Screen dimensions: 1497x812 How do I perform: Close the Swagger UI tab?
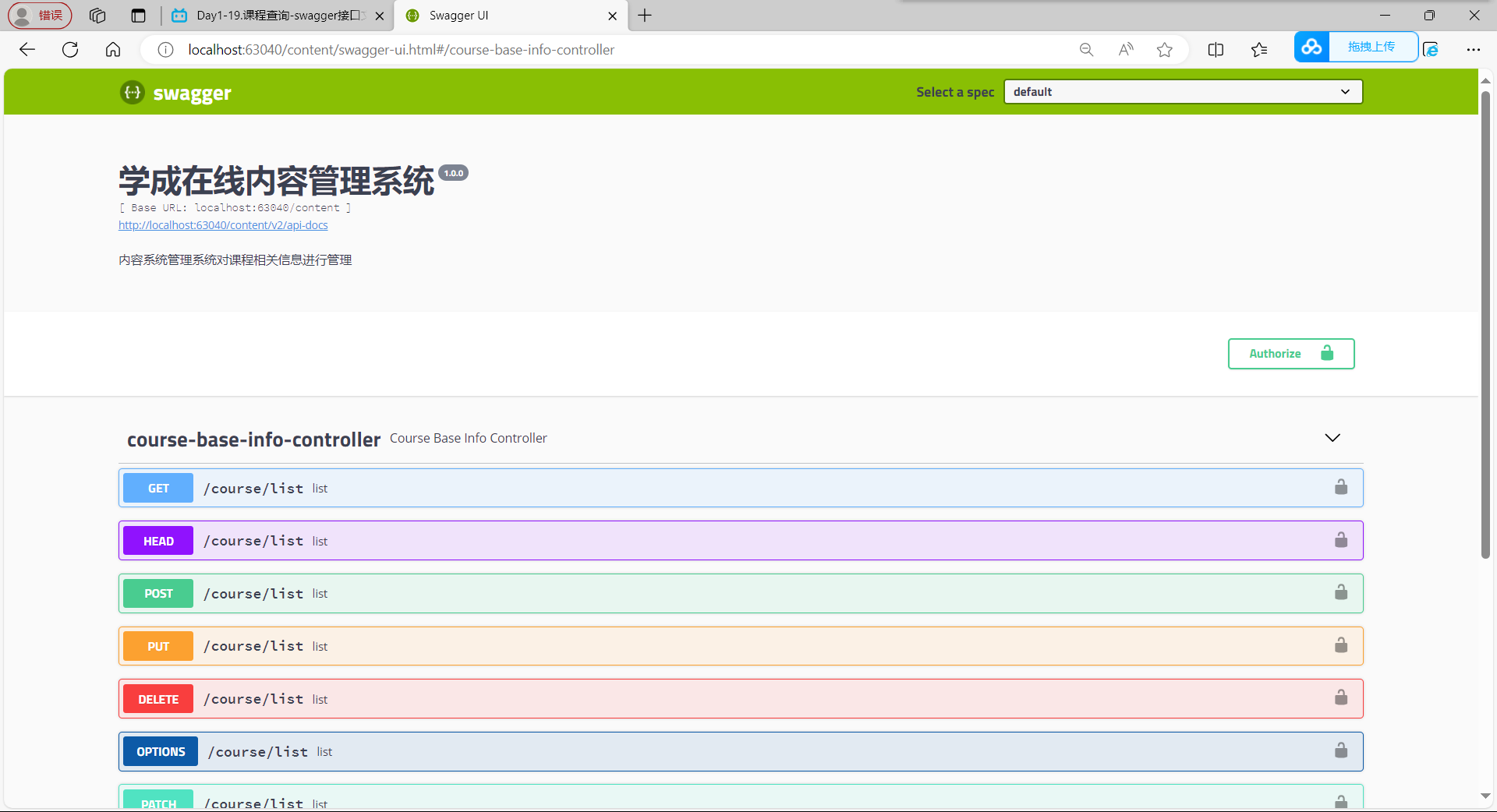(613, 16)
